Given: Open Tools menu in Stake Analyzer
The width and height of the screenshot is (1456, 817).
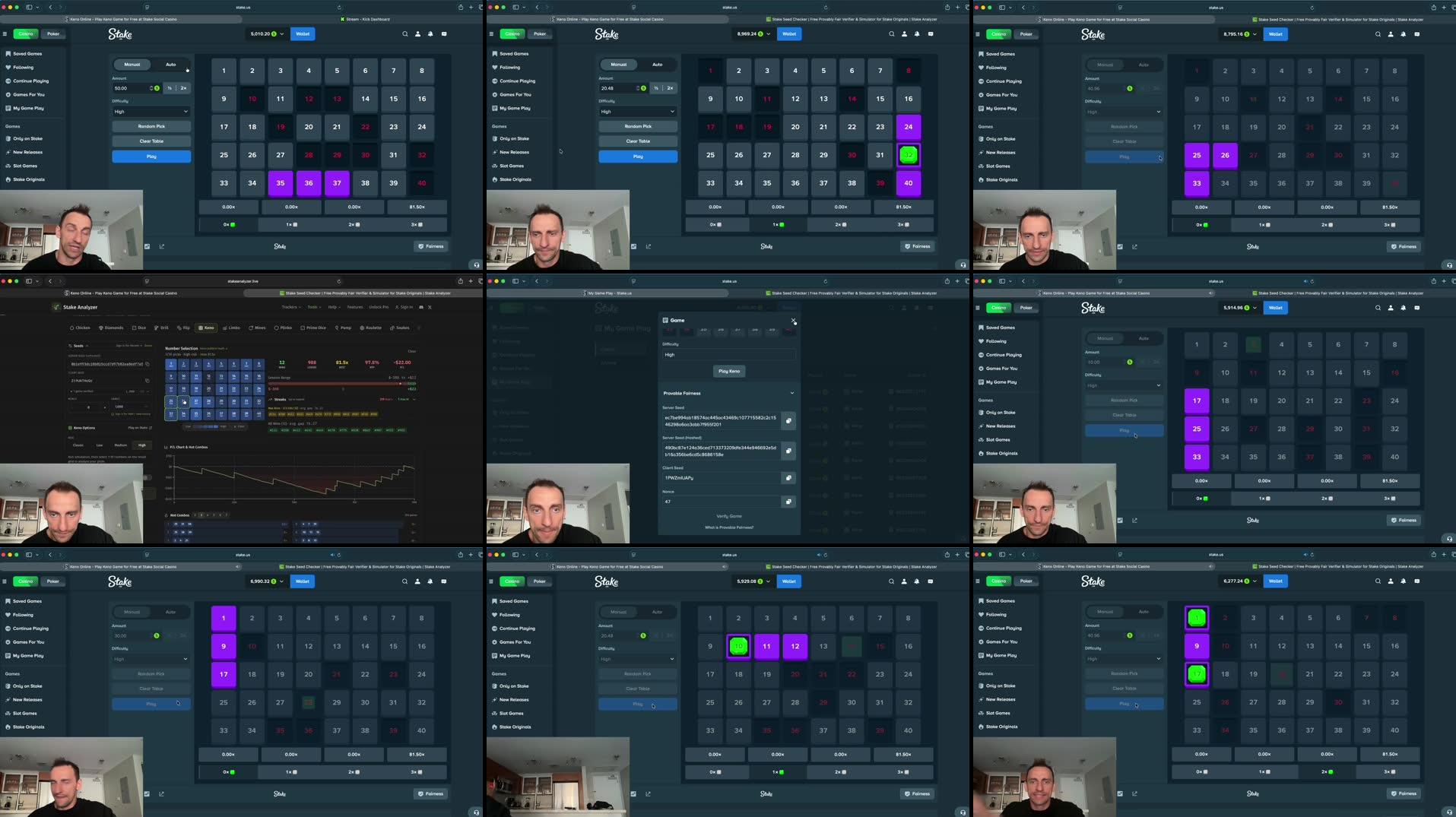Looking at the screenshot, I should (x=313, y=307).
